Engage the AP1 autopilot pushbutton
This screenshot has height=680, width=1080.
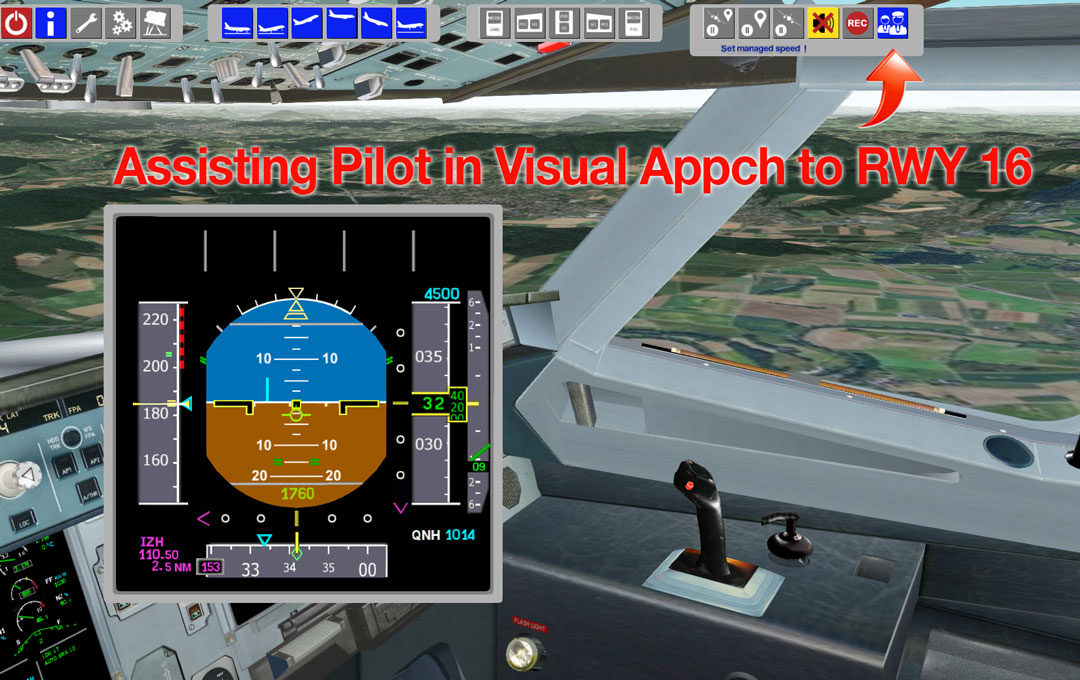tap(65, 467)
